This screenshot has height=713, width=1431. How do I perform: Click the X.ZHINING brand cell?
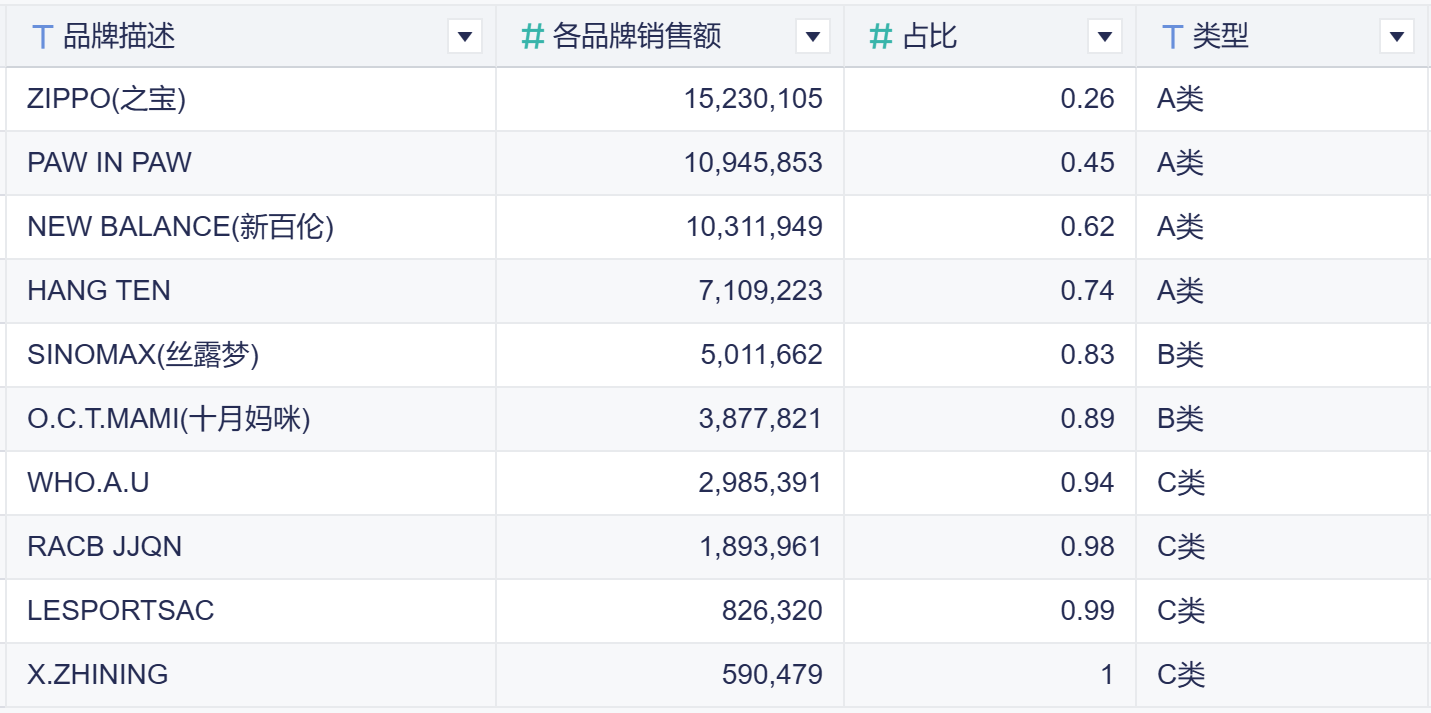click(251, 675)
